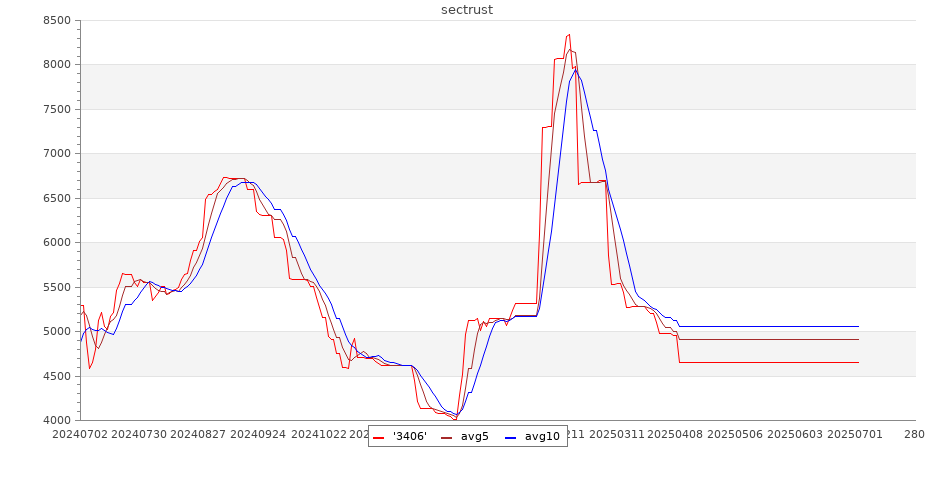Click the 4000 y-axis label

57,420
